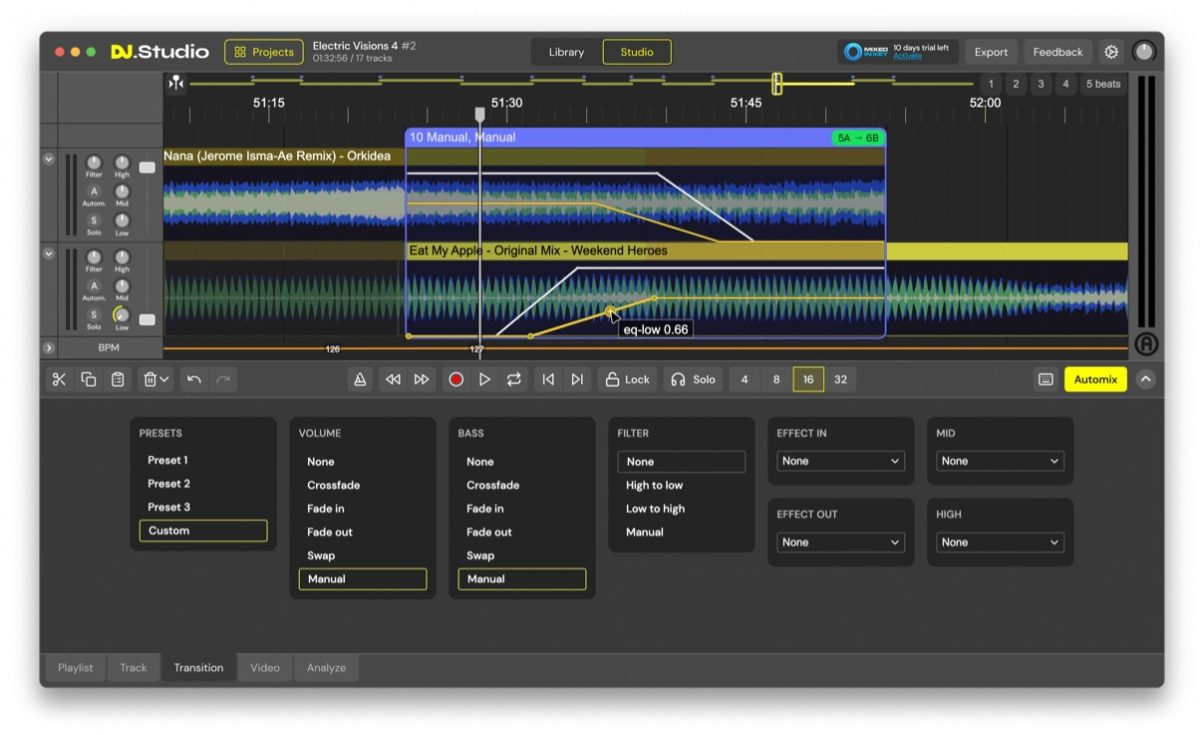The image size is (1204, 735).
Task: Open settings with the gear icon
Action: point(1111,52)
